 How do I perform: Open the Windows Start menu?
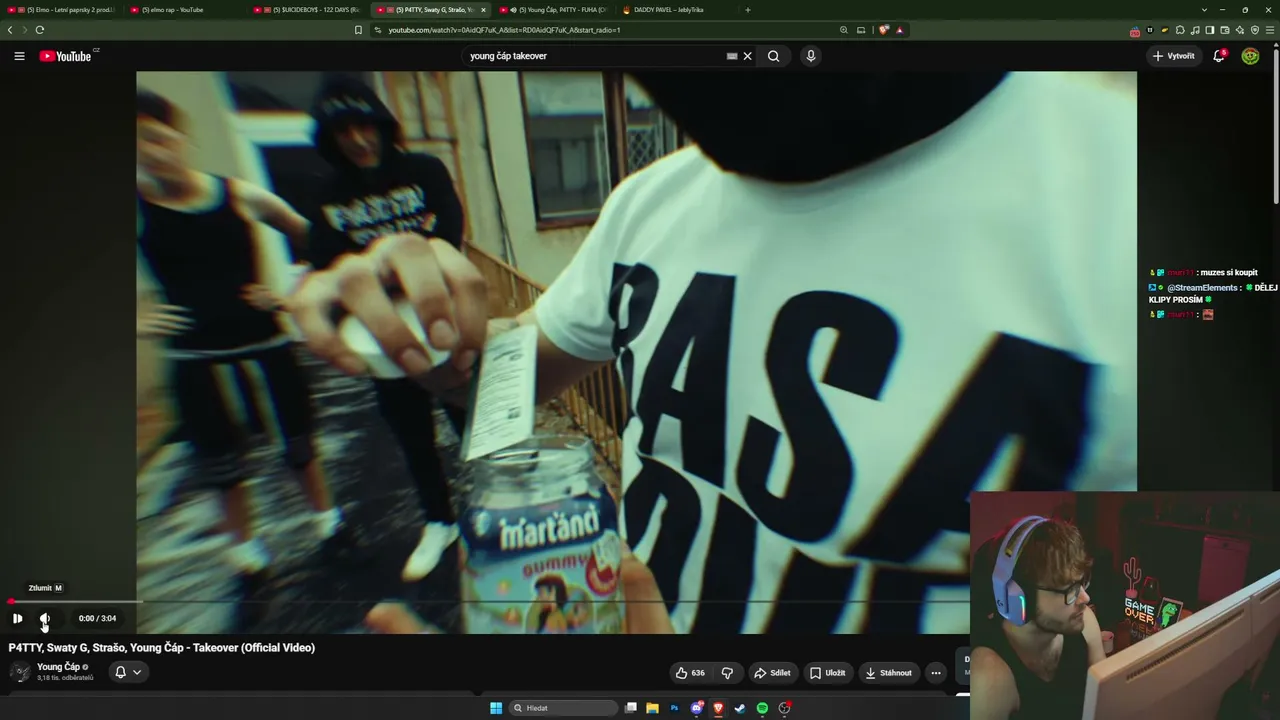coord(496,708)
